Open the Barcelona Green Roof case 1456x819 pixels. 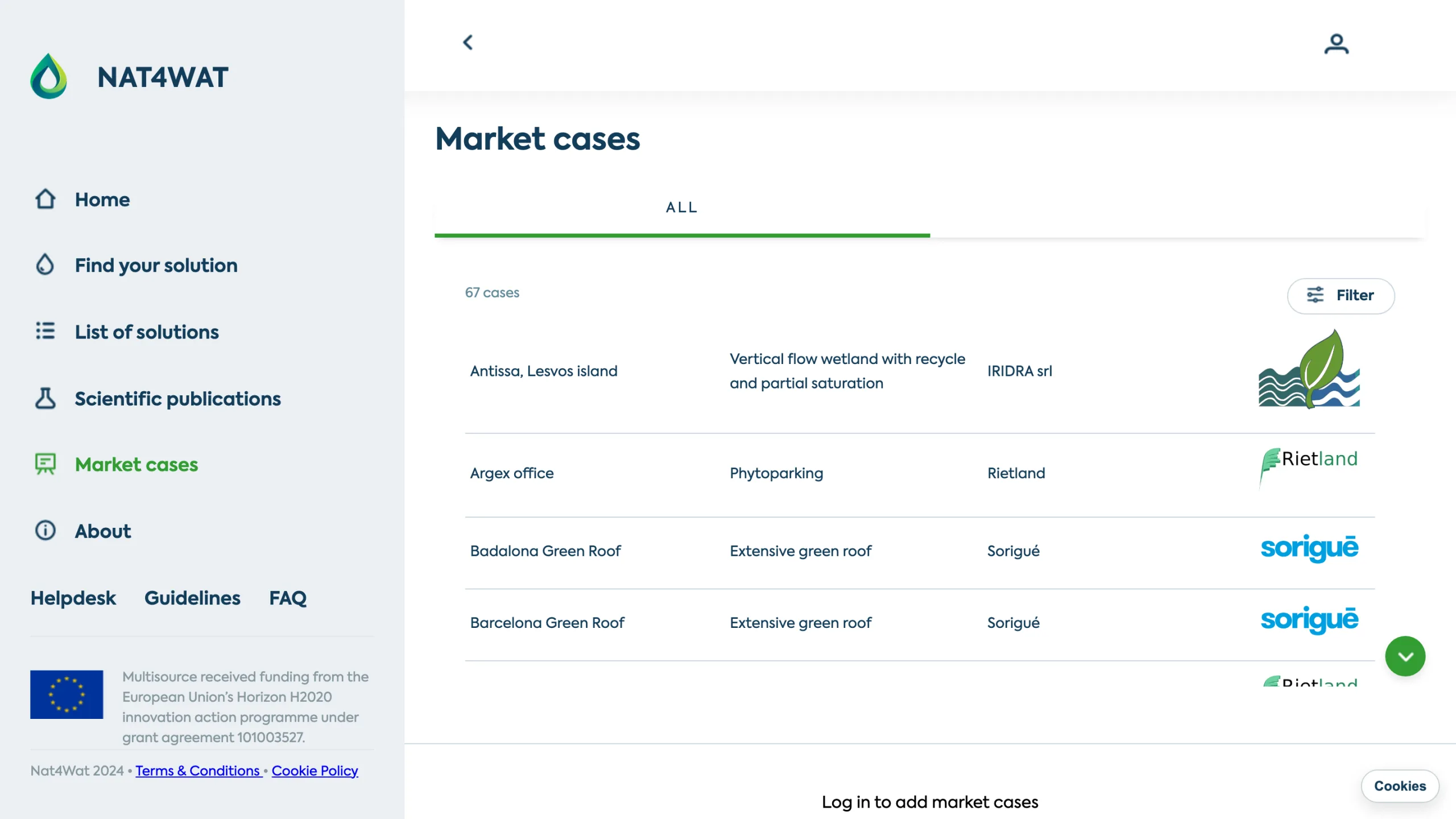[x=547, y=623]
